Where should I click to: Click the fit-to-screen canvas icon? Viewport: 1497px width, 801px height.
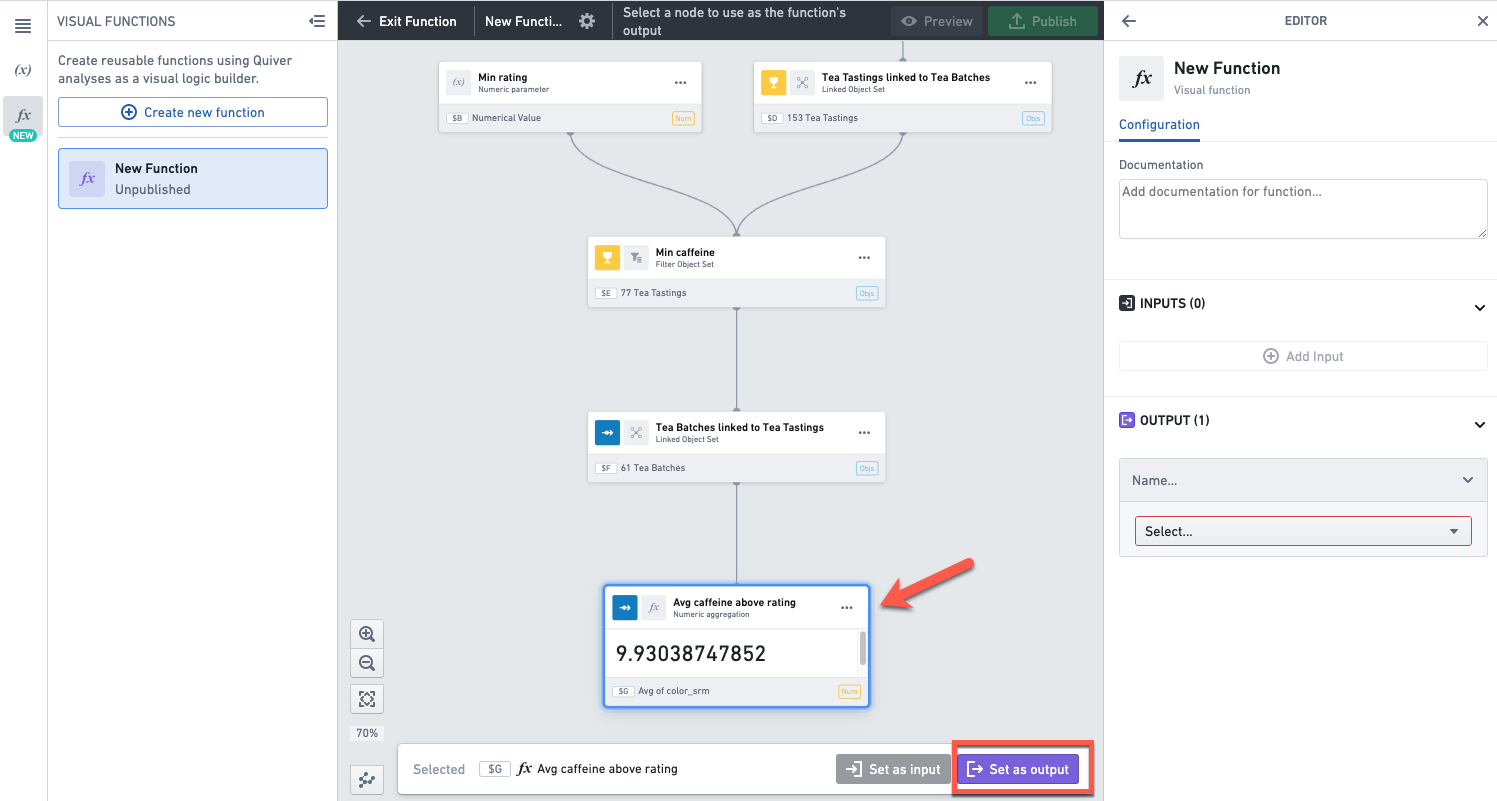[367, 698]
